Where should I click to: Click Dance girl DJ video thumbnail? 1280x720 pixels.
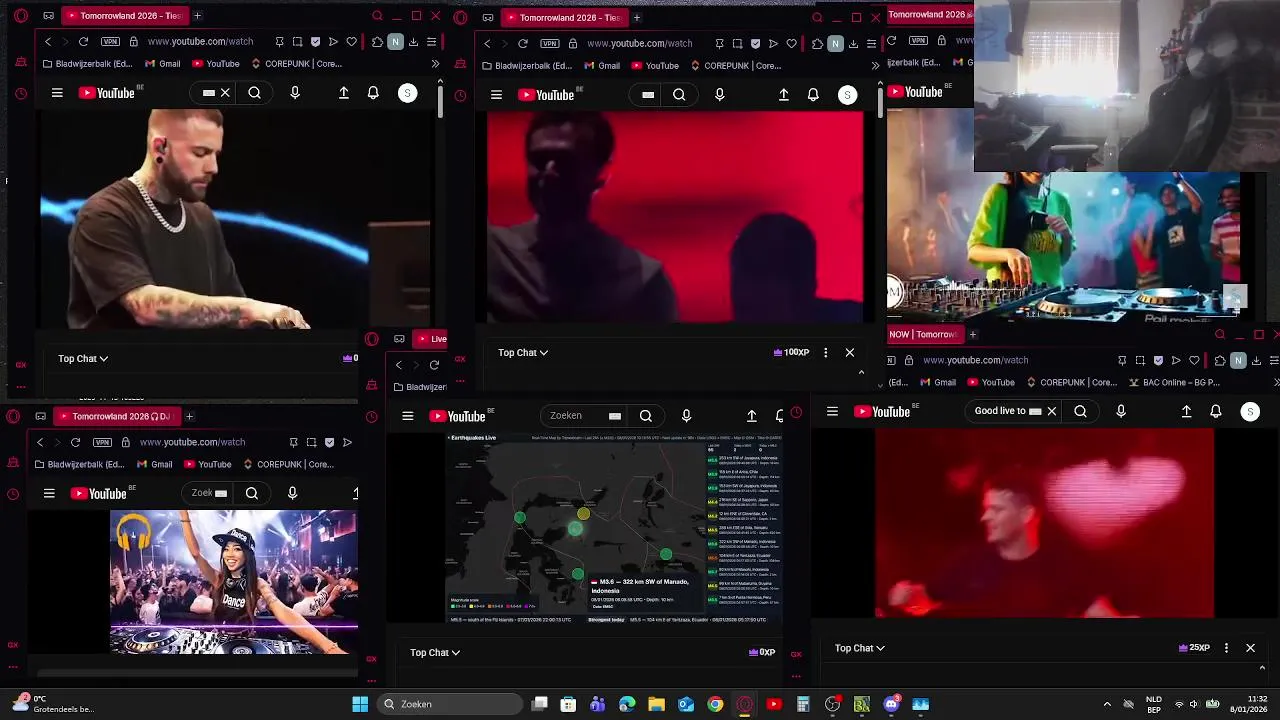234,582
